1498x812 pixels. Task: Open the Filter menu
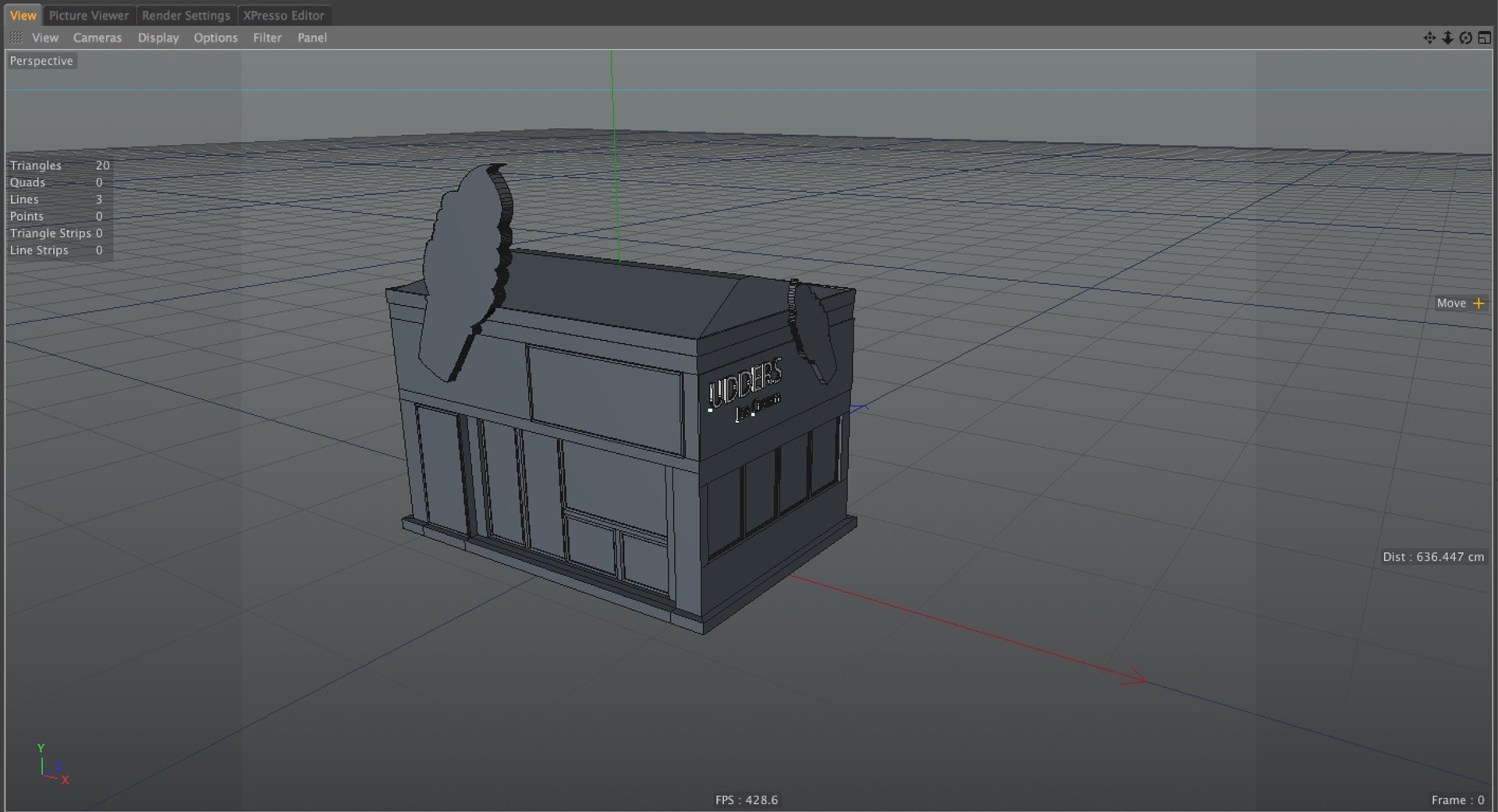(x=267, y=37)
